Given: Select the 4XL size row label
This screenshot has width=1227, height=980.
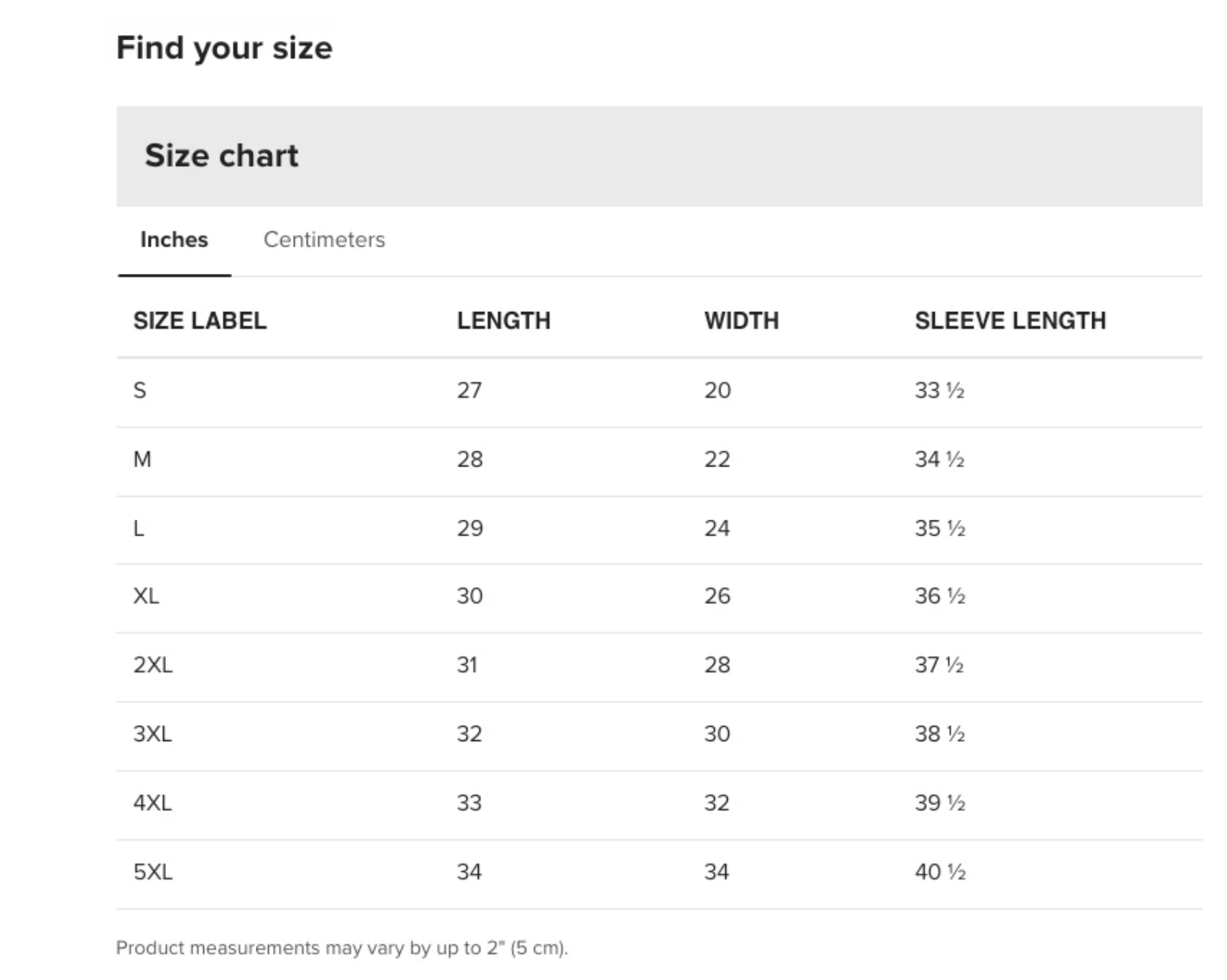Looking at the screenshot, I should pos(152,803).
